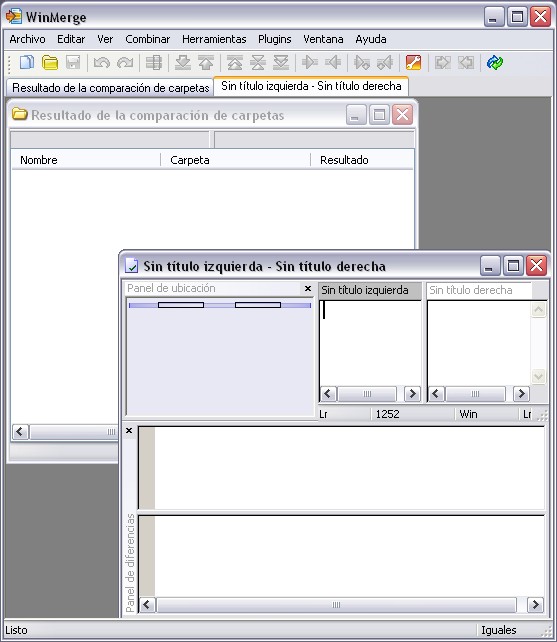Click left scroll arrow of left editor pane
This screenshot has width=557, height=642.
(x=328, y=394)
